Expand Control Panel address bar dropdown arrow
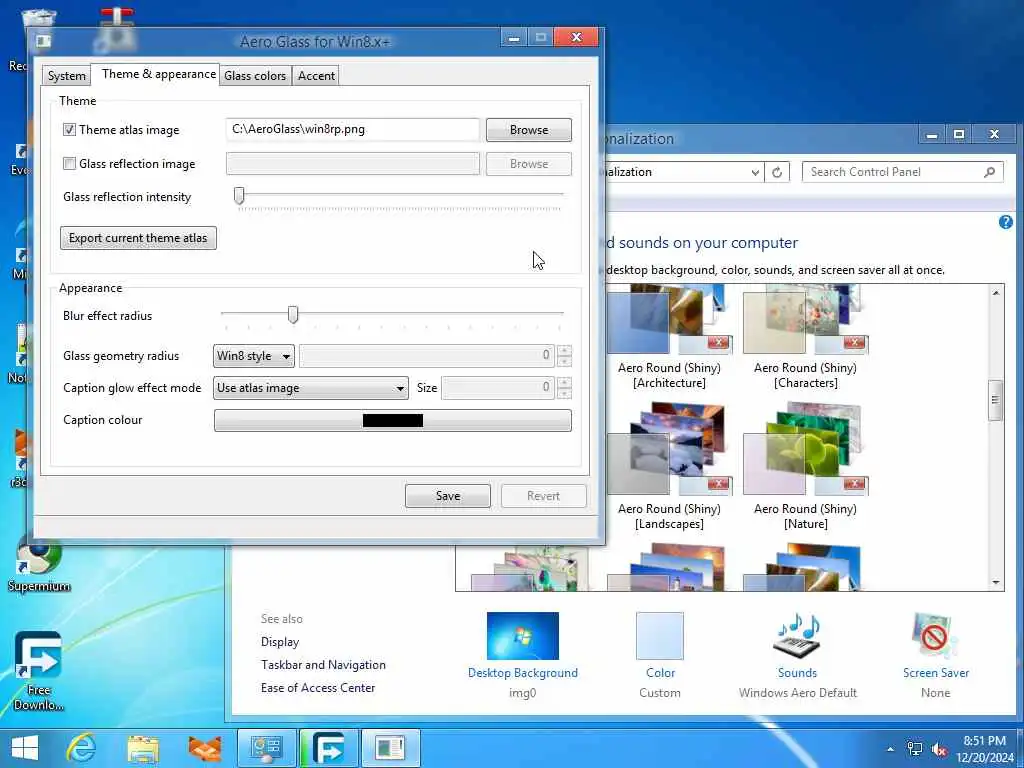The image size is (1024, 768). (x=755, y=172)
